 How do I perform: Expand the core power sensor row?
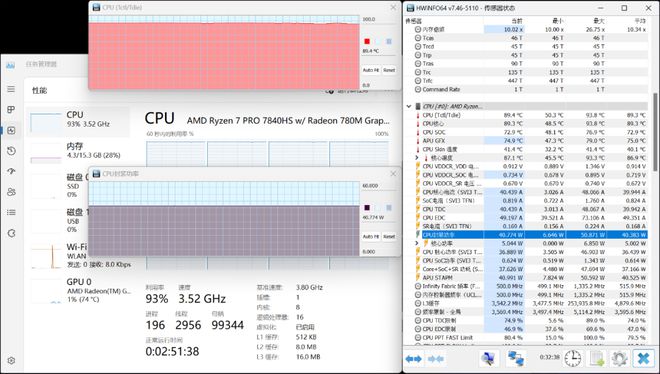click(417, 243)
